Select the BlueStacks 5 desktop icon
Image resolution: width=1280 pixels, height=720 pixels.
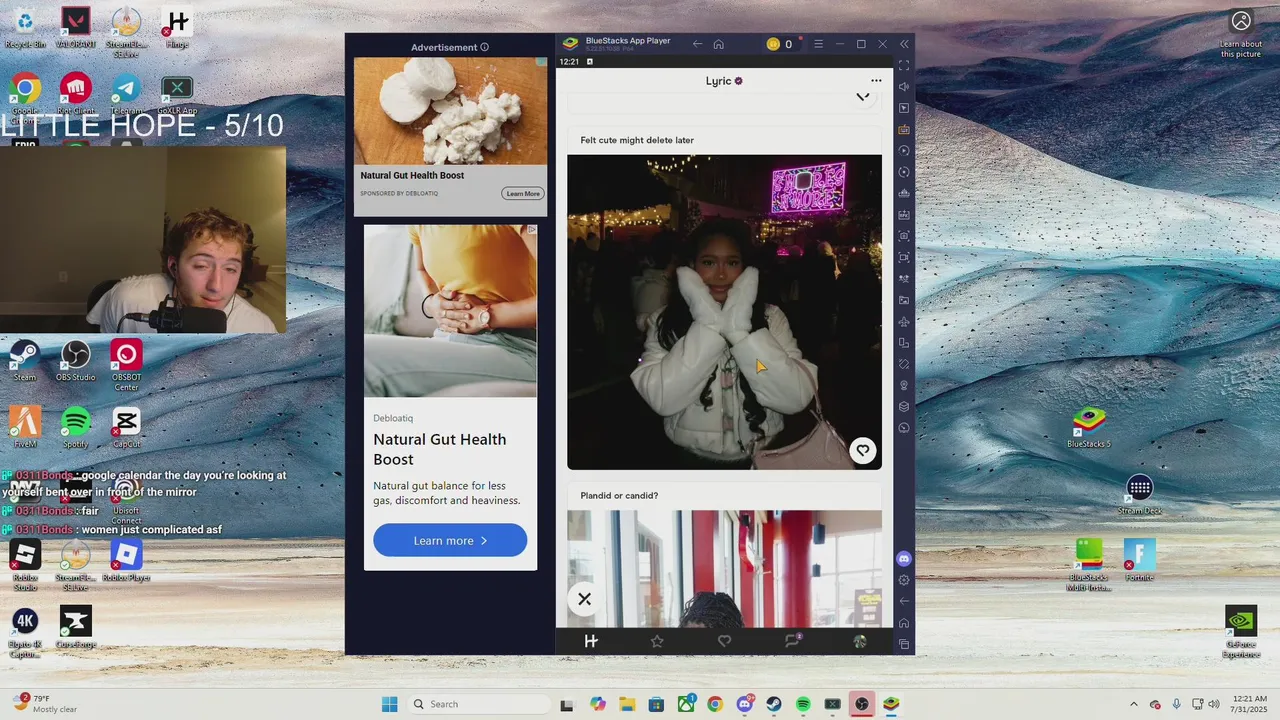coord(1089,428)
